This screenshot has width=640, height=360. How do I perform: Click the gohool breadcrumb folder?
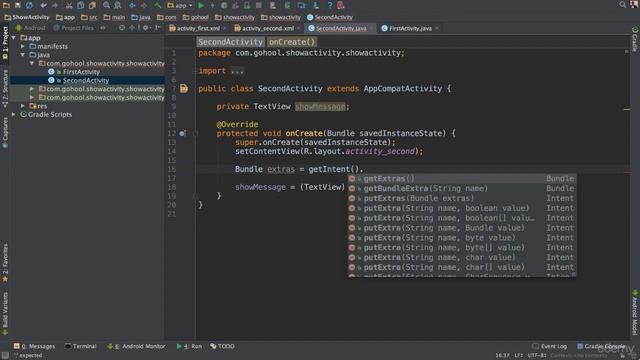click(196, 17)
